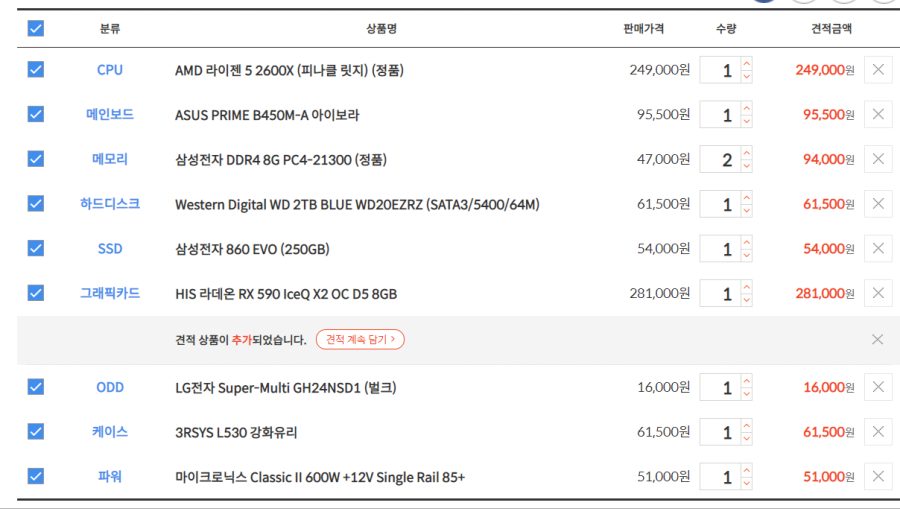
Task: Remove the CPU row with its X icon
Action: click(878, 70)
